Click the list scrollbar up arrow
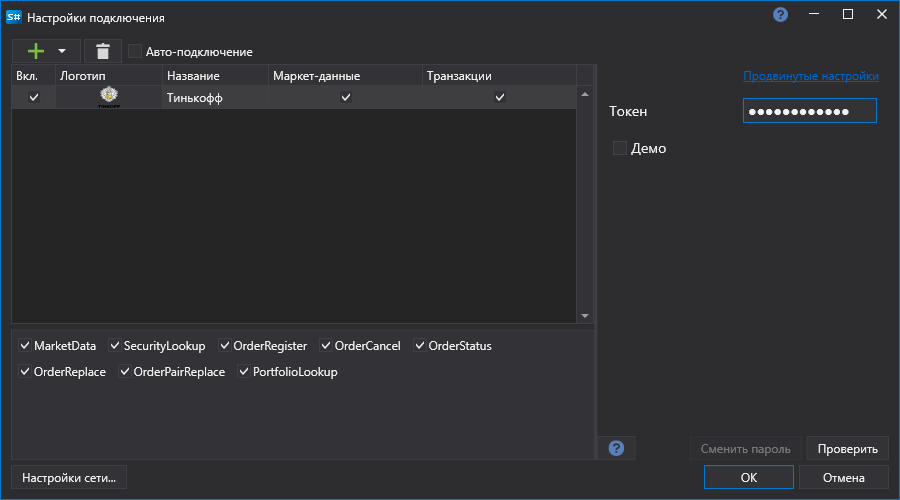Image resolution: width=900 pixels, height=500 pixels. pos(585,94)
